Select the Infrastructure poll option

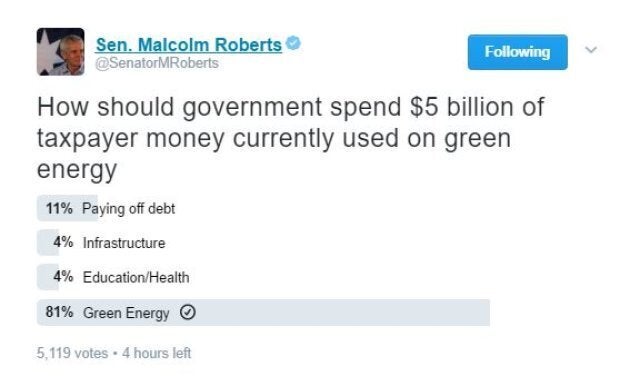(x=124, y=243)
